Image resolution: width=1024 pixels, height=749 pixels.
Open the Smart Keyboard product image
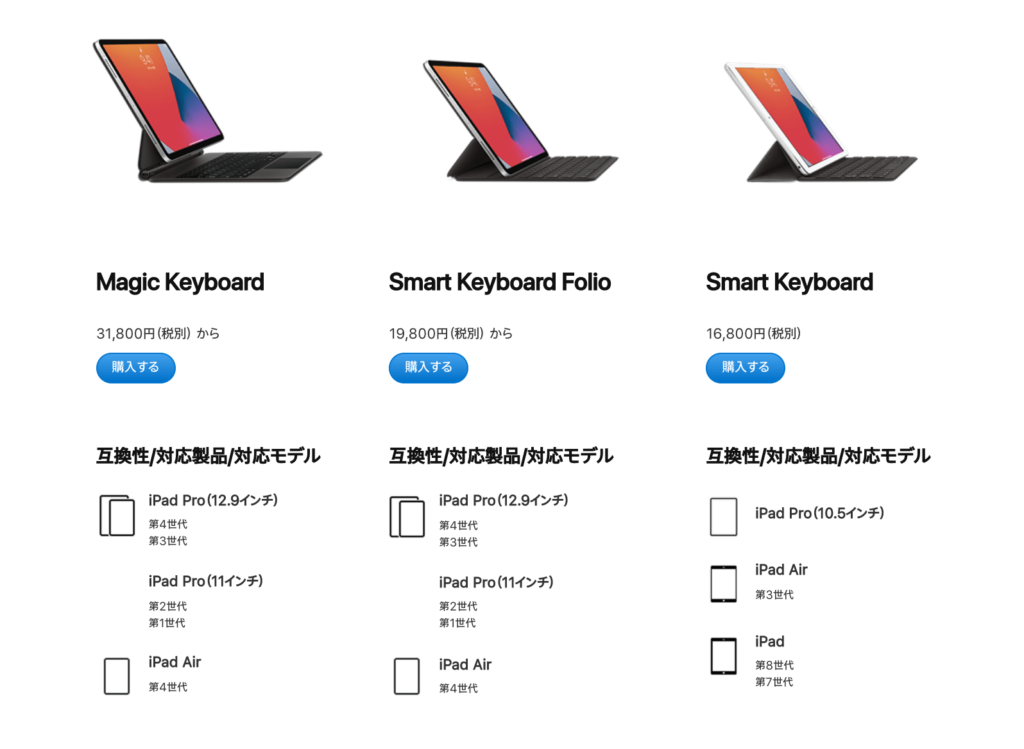click(x=821, y=122)
